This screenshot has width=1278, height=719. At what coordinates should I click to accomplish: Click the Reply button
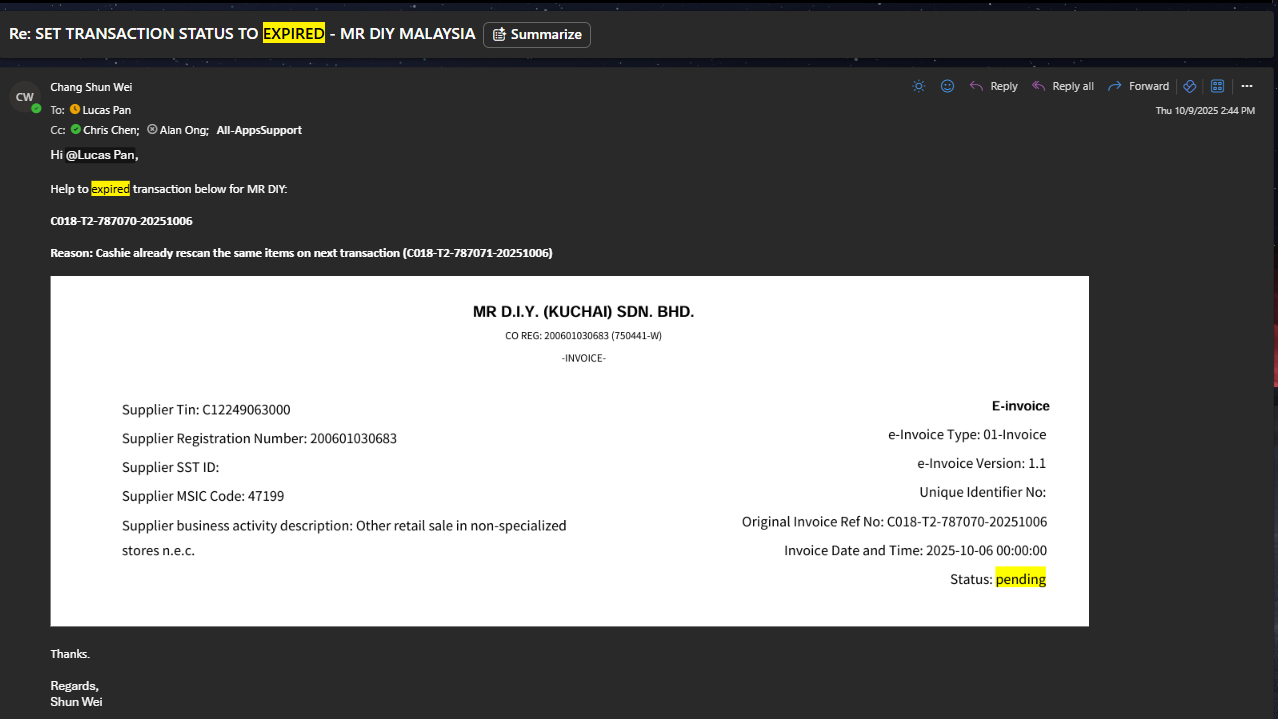[x=993, y=86]
